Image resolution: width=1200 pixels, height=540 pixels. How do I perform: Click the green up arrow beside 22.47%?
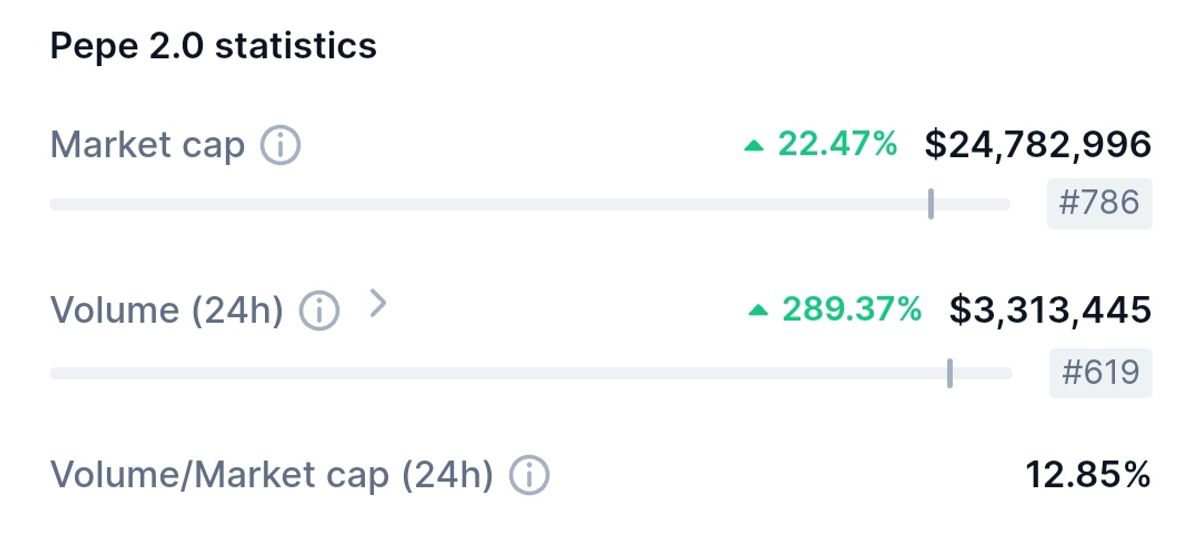[x=755, y=146]
